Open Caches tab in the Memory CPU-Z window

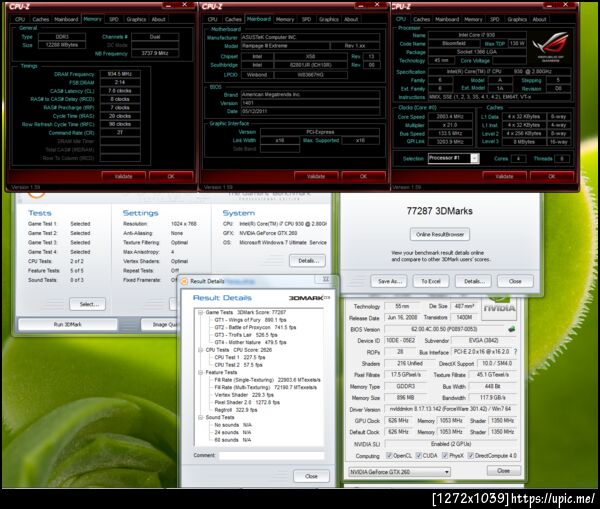41,19
